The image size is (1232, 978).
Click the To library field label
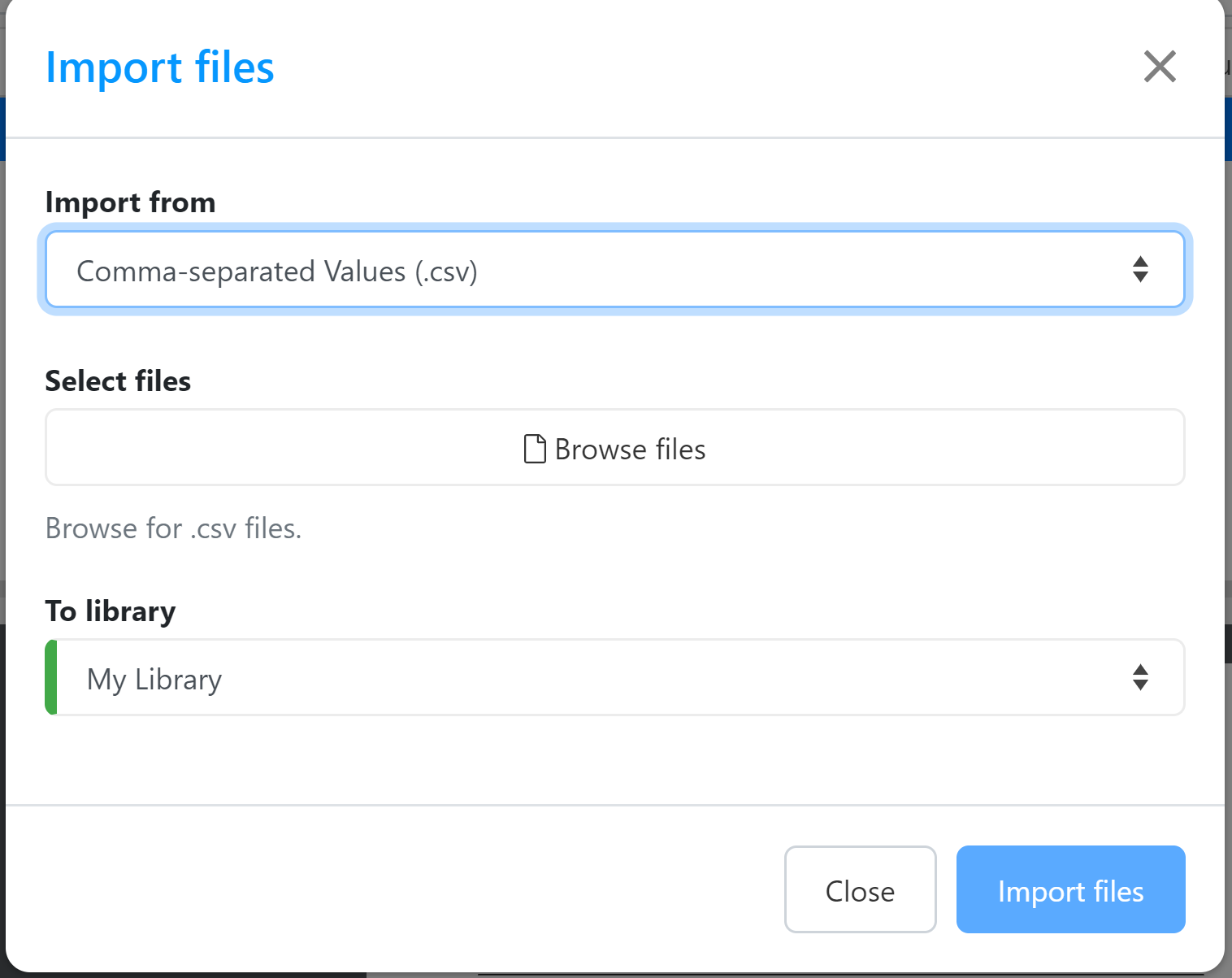coord(111,611)
